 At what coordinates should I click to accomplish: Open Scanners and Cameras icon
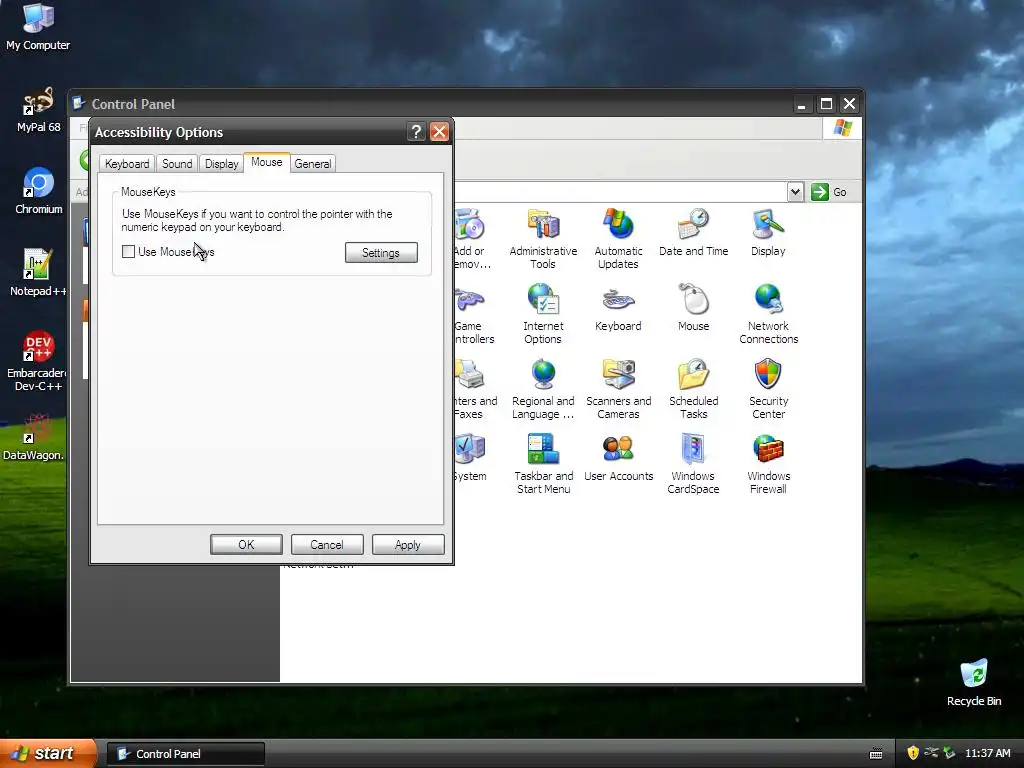618,389
